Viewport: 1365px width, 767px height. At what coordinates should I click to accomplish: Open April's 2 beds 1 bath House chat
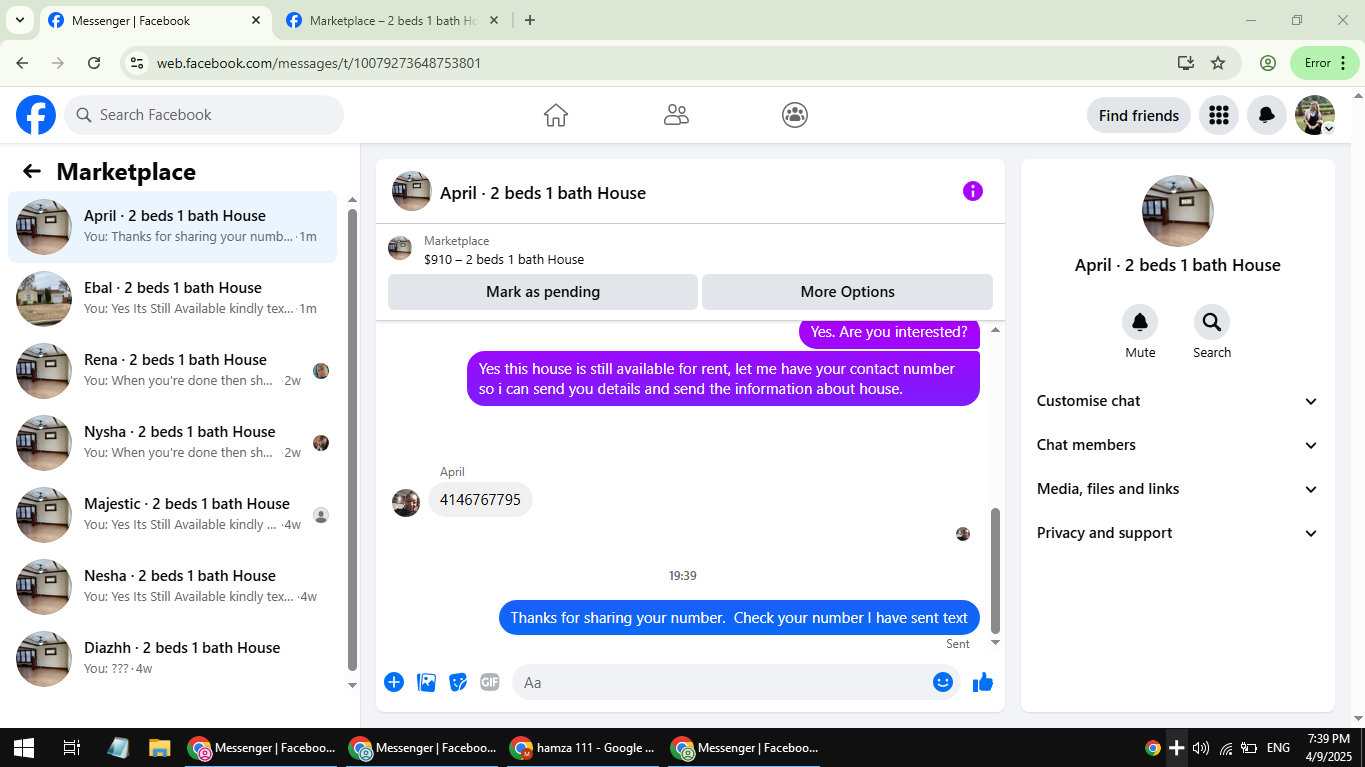(x=173, y=227)
